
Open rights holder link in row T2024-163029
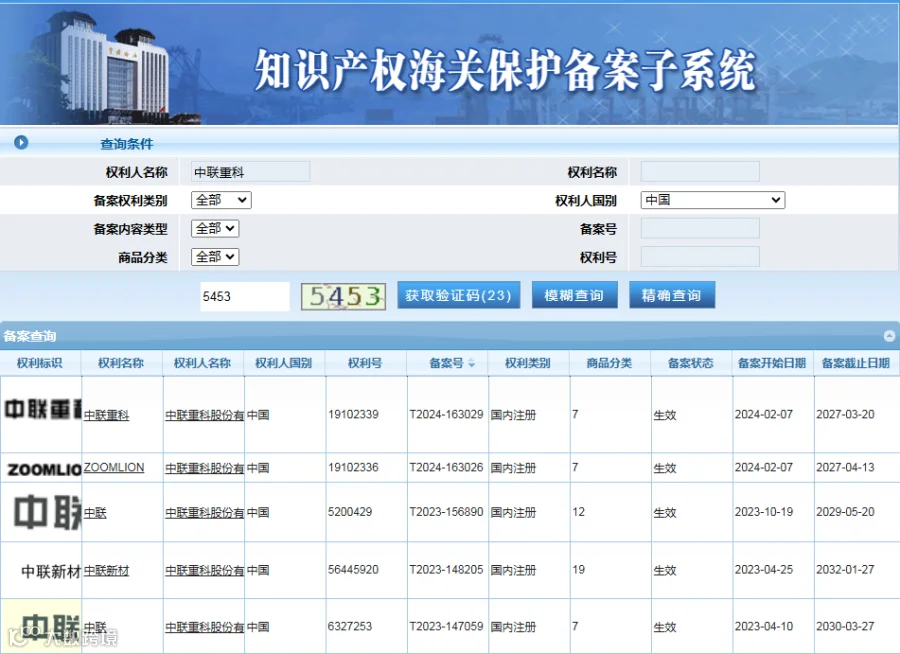click(x=204, y=415)
